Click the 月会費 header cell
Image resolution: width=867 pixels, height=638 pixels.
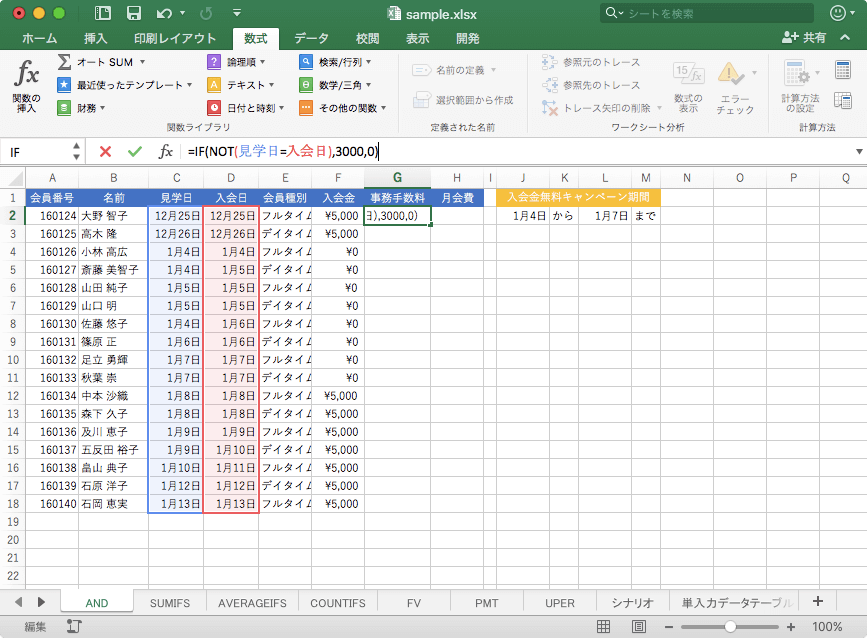pos(457,197)
